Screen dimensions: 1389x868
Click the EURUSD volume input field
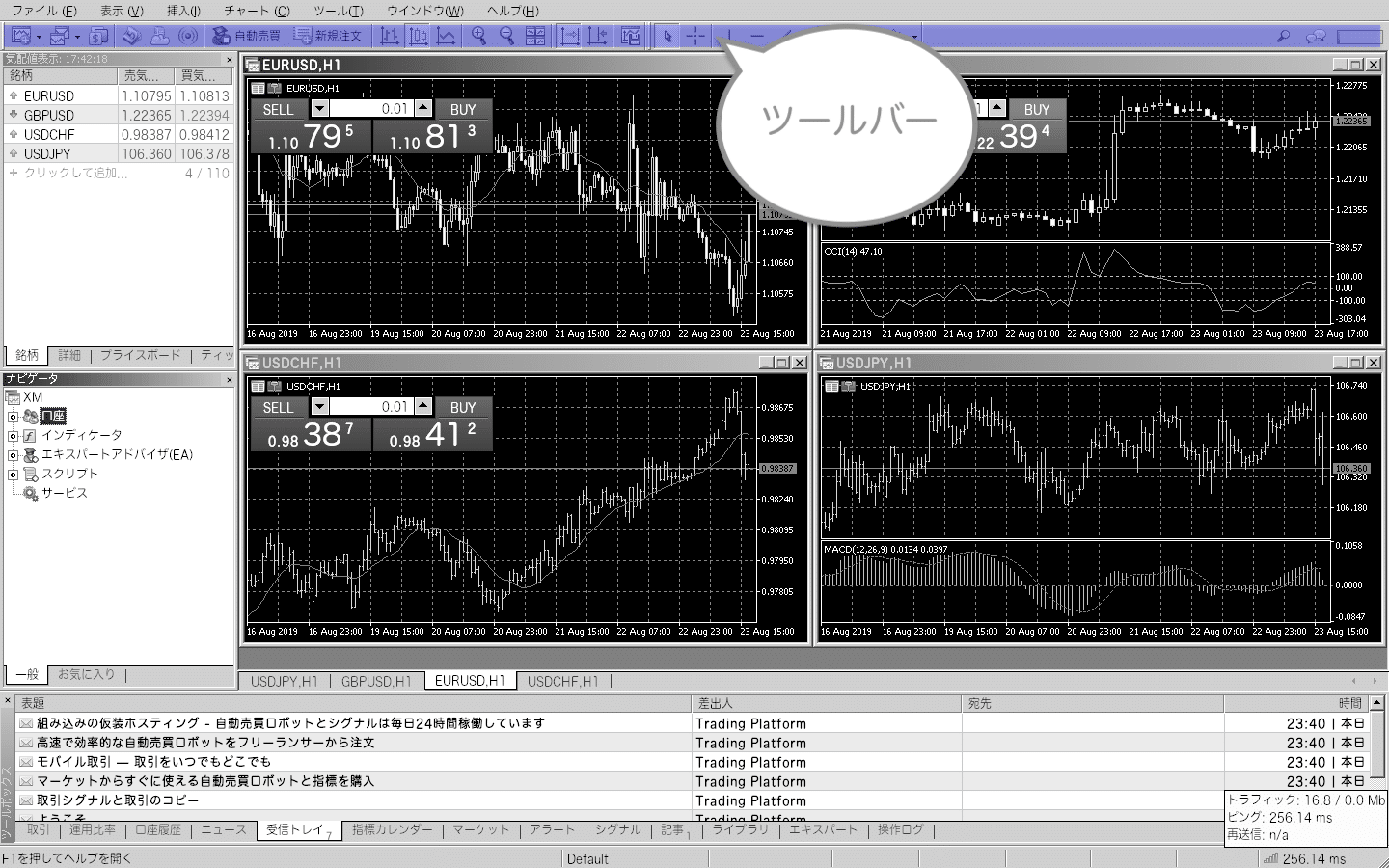(x=371, y=109)
